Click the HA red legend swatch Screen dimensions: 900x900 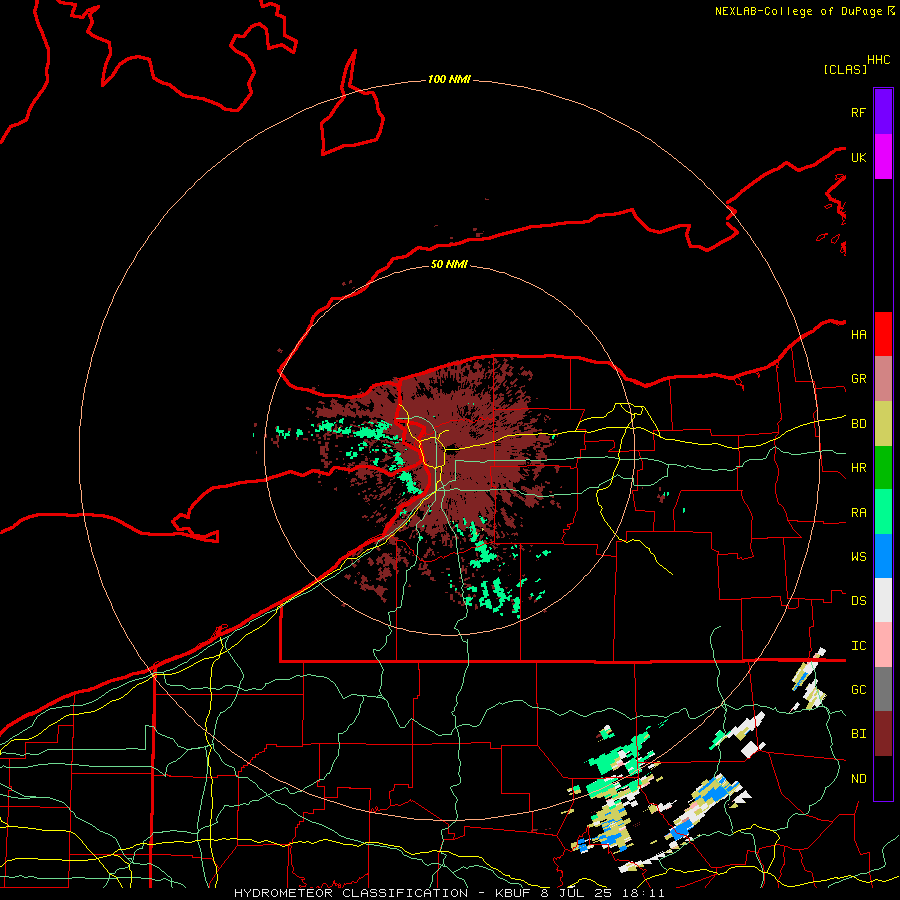point(883,334)
